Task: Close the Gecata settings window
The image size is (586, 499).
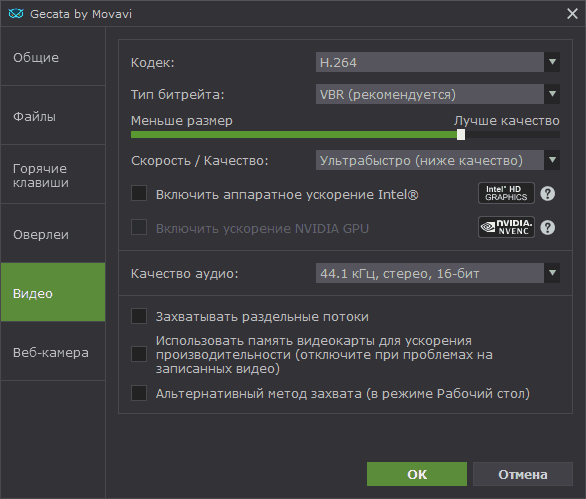Action: 572,14
